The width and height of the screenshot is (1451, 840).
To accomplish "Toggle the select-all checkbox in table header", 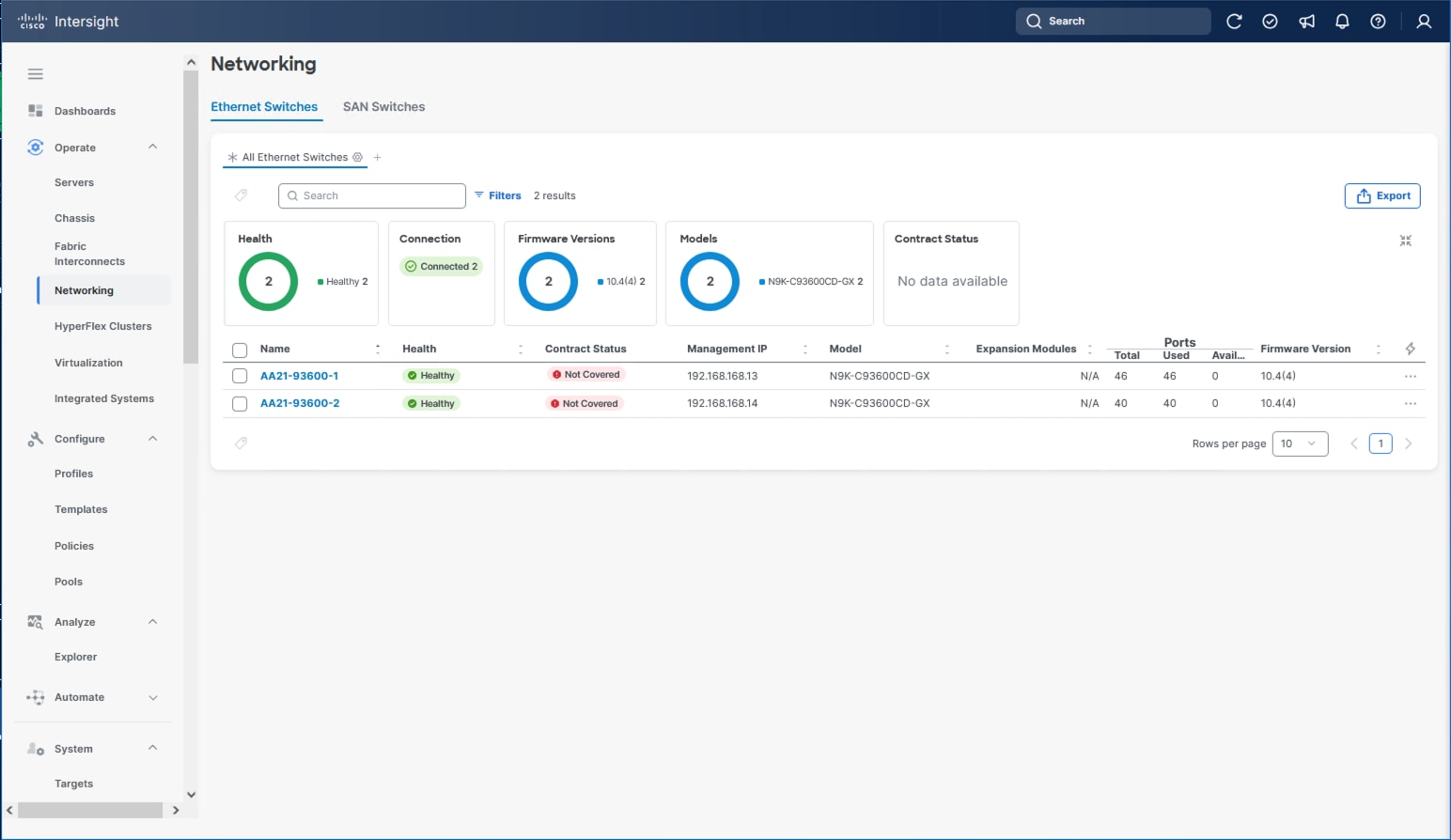I will pos(240,350).
